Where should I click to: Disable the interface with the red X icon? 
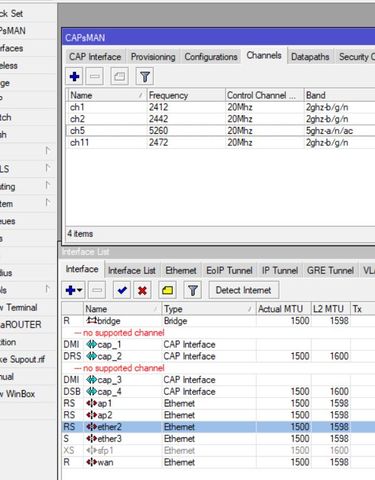[142, 290]
